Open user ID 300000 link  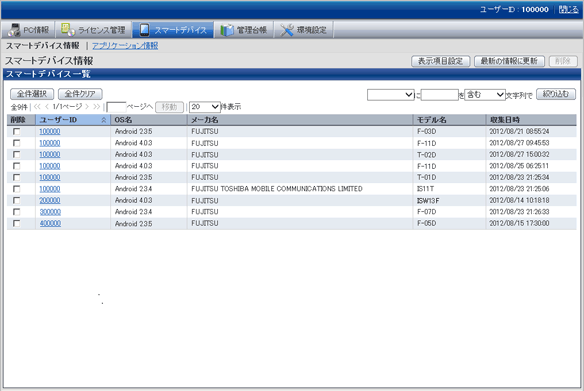coord(50,212)
